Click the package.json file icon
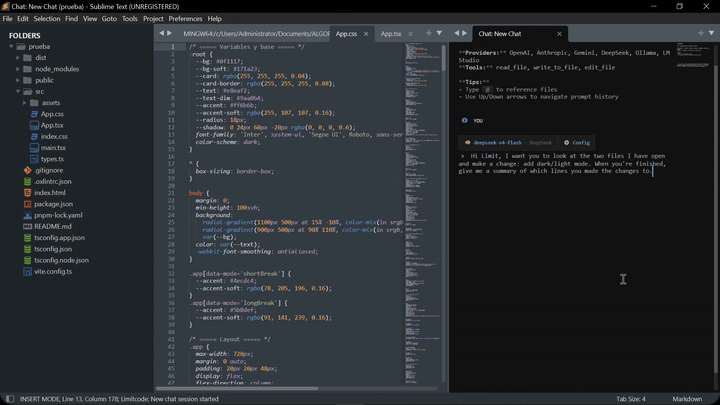The width and height of the screenshot is (720, 405). pos(28,204)
